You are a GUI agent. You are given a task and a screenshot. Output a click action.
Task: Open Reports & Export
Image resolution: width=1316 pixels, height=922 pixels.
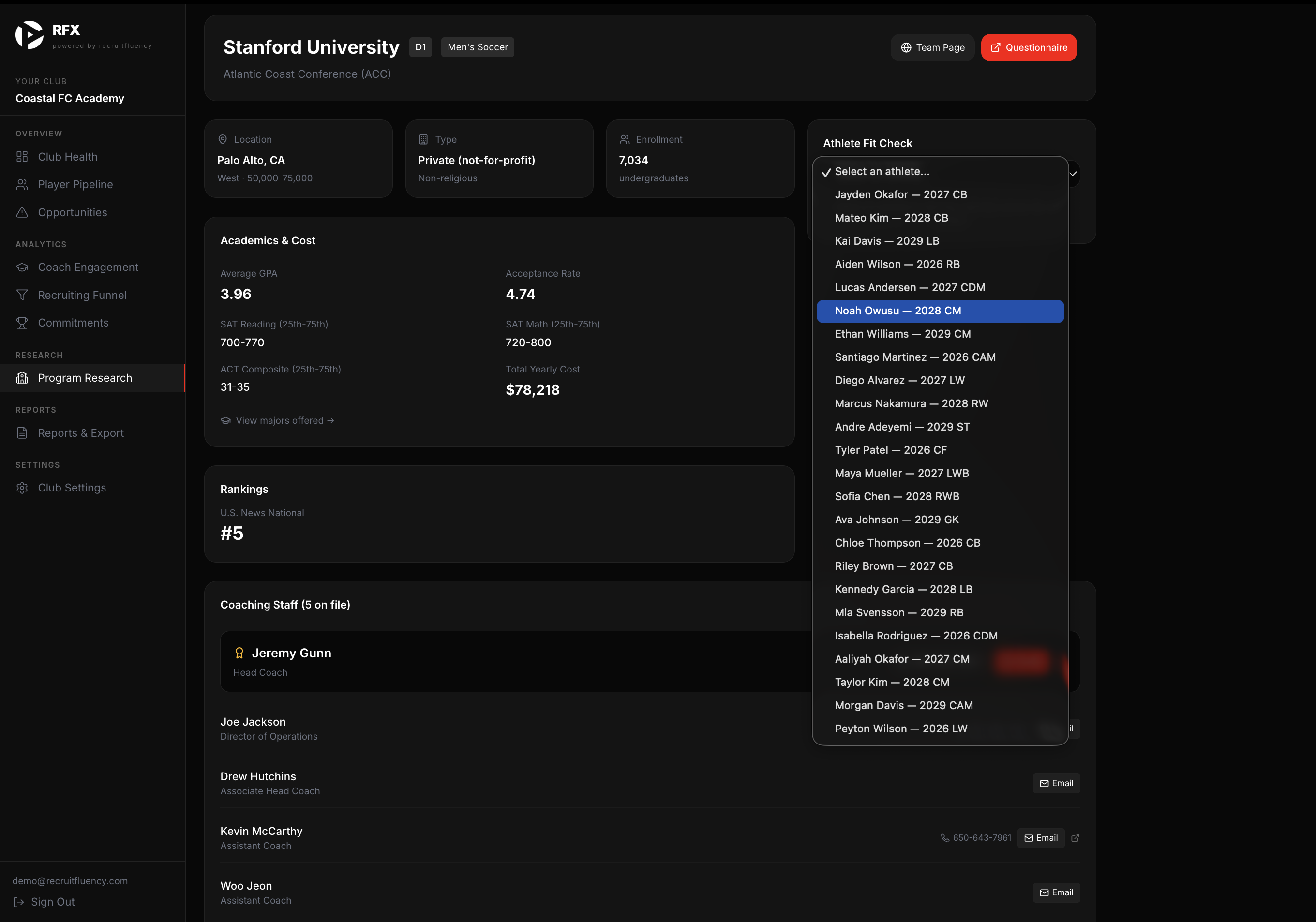click(92, 432)
